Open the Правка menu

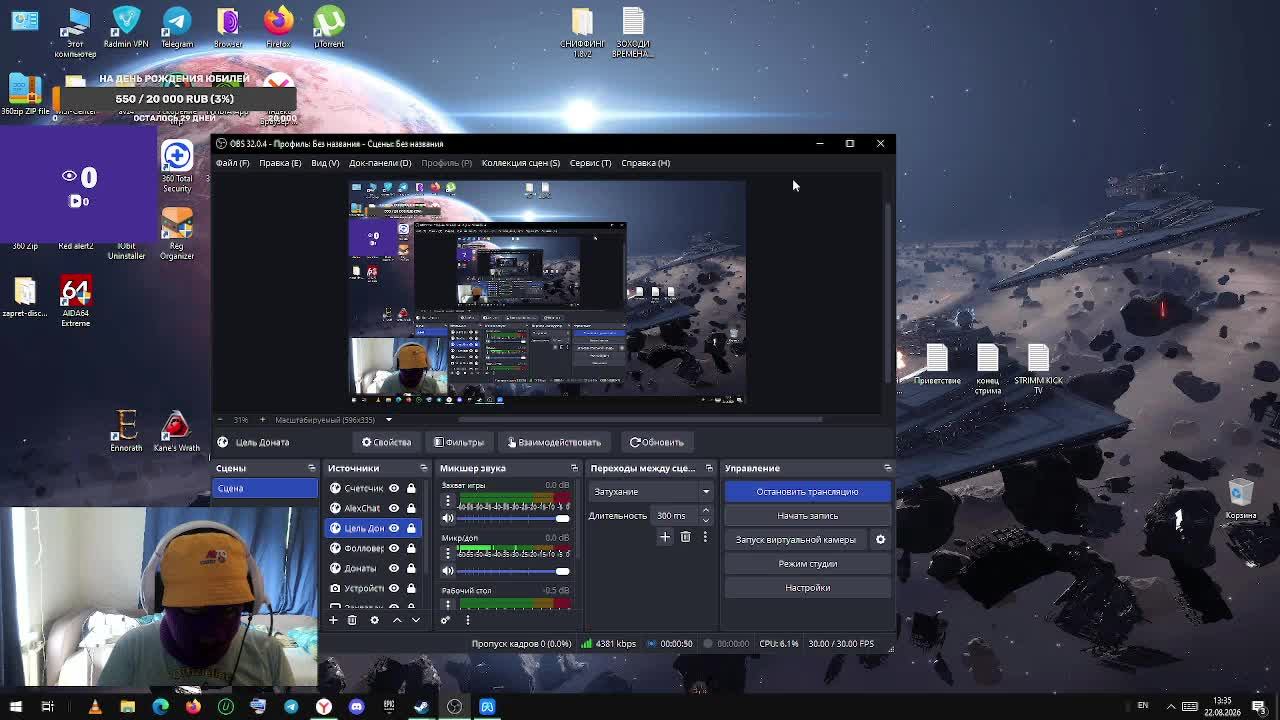tap(280, 163)
